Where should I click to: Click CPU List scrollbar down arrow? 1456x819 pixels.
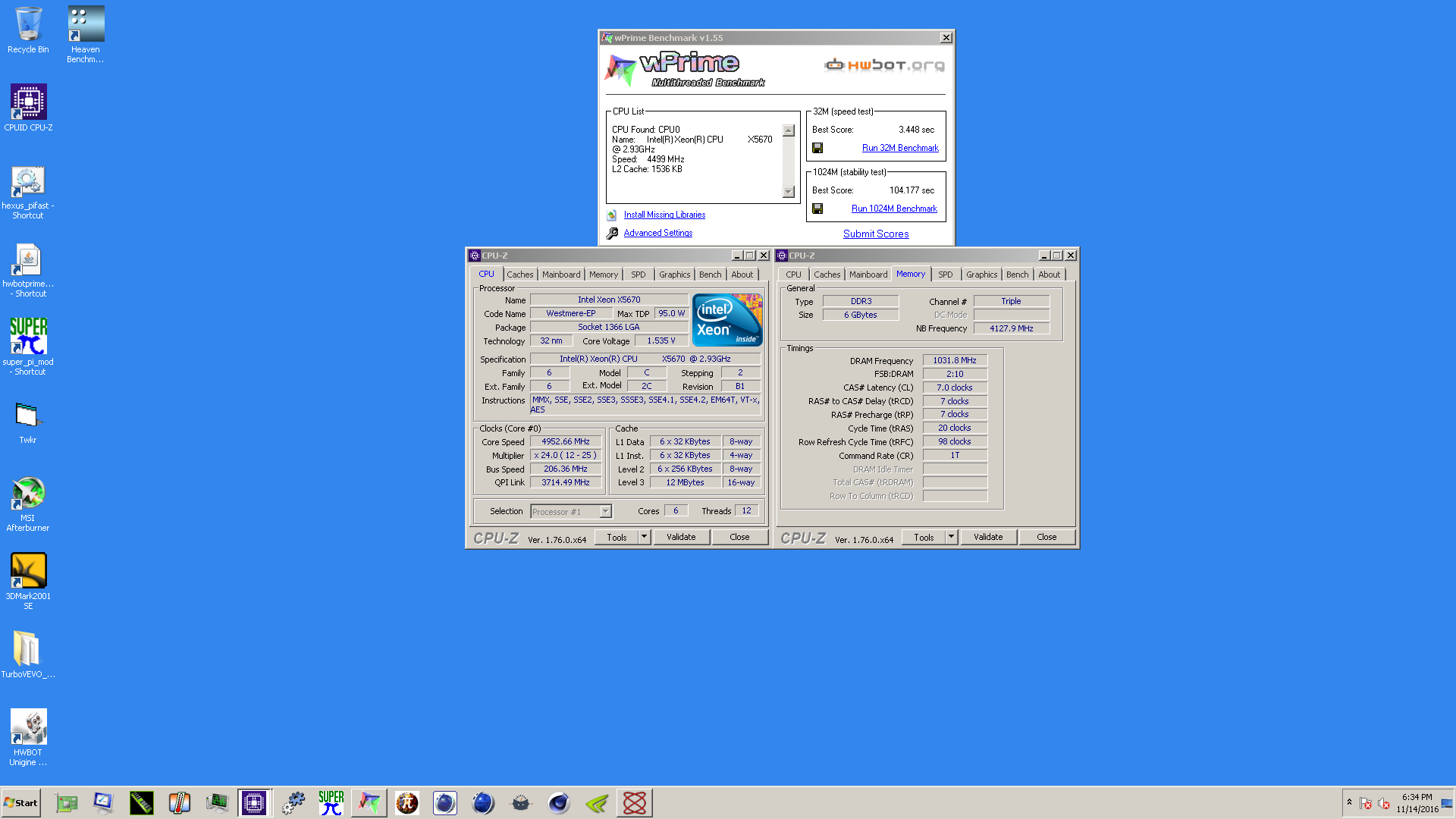coord(789,192)
